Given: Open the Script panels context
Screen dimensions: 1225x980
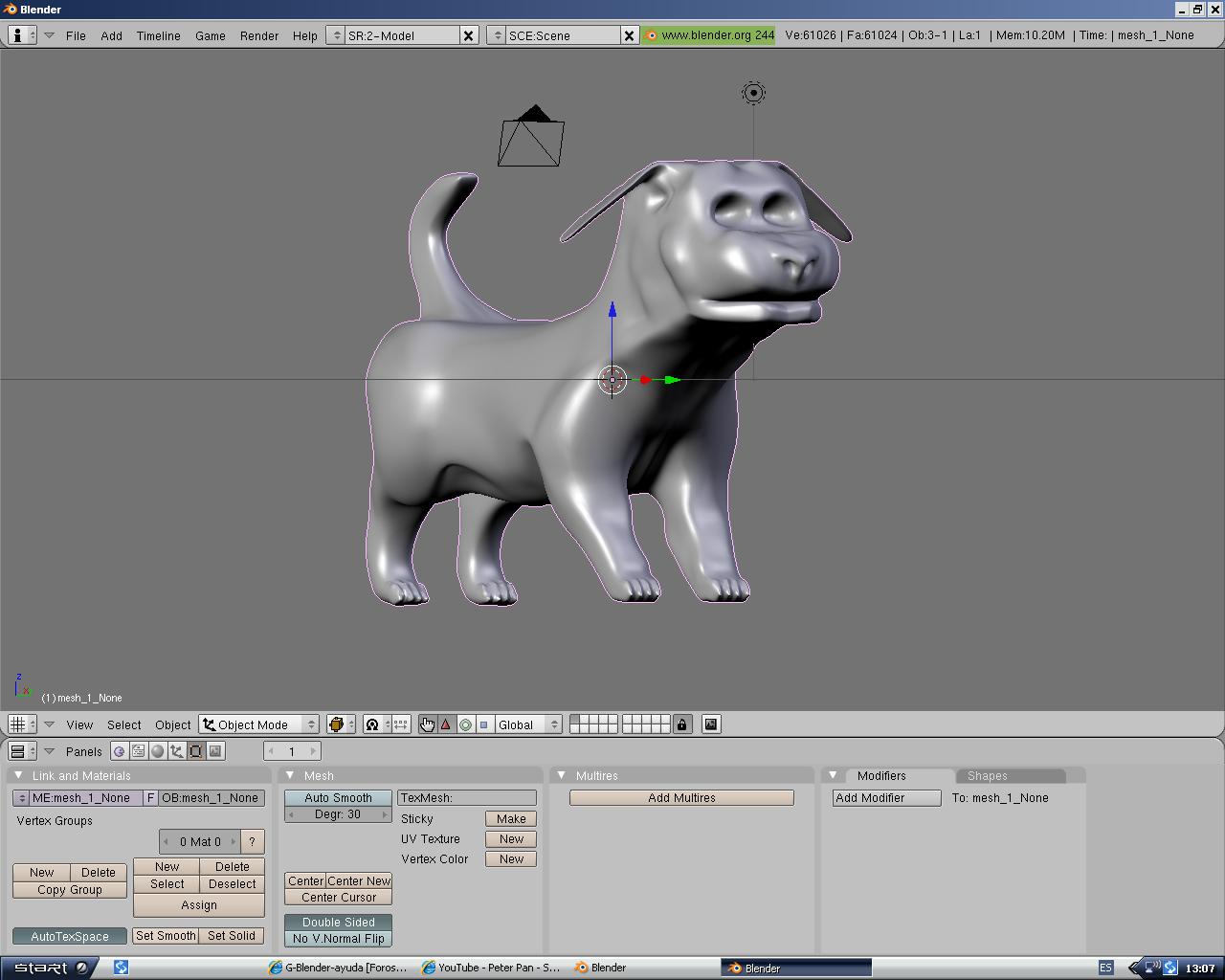Looking at the screenshot, I should (x=138, y=751).
